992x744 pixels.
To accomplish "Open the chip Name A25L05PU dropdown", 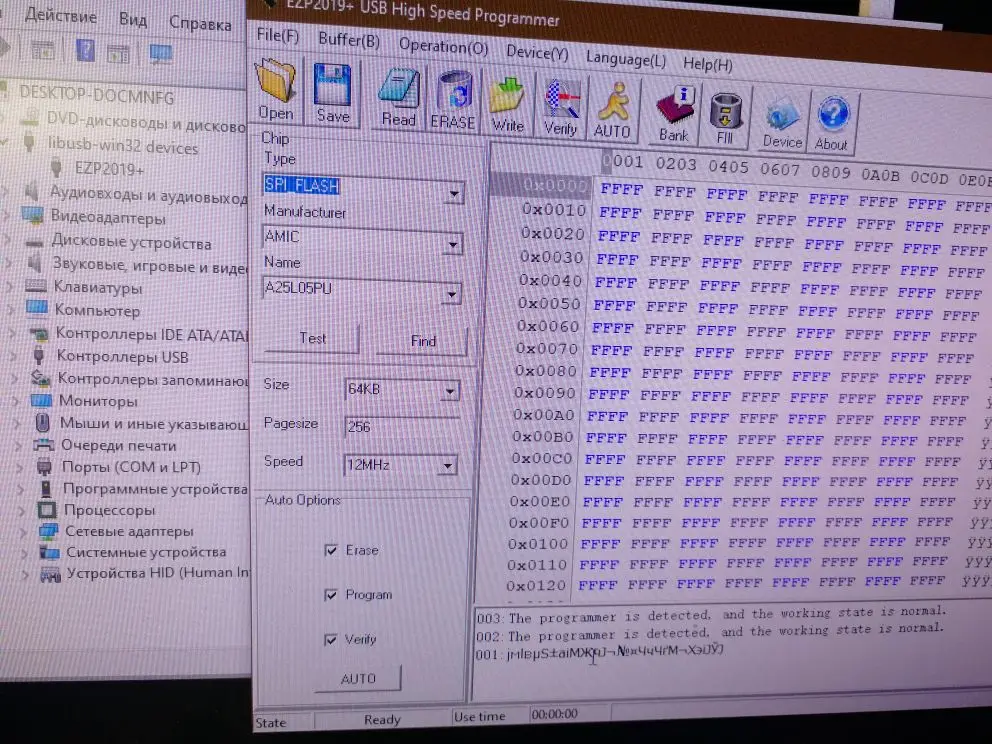I will [451, 294].
